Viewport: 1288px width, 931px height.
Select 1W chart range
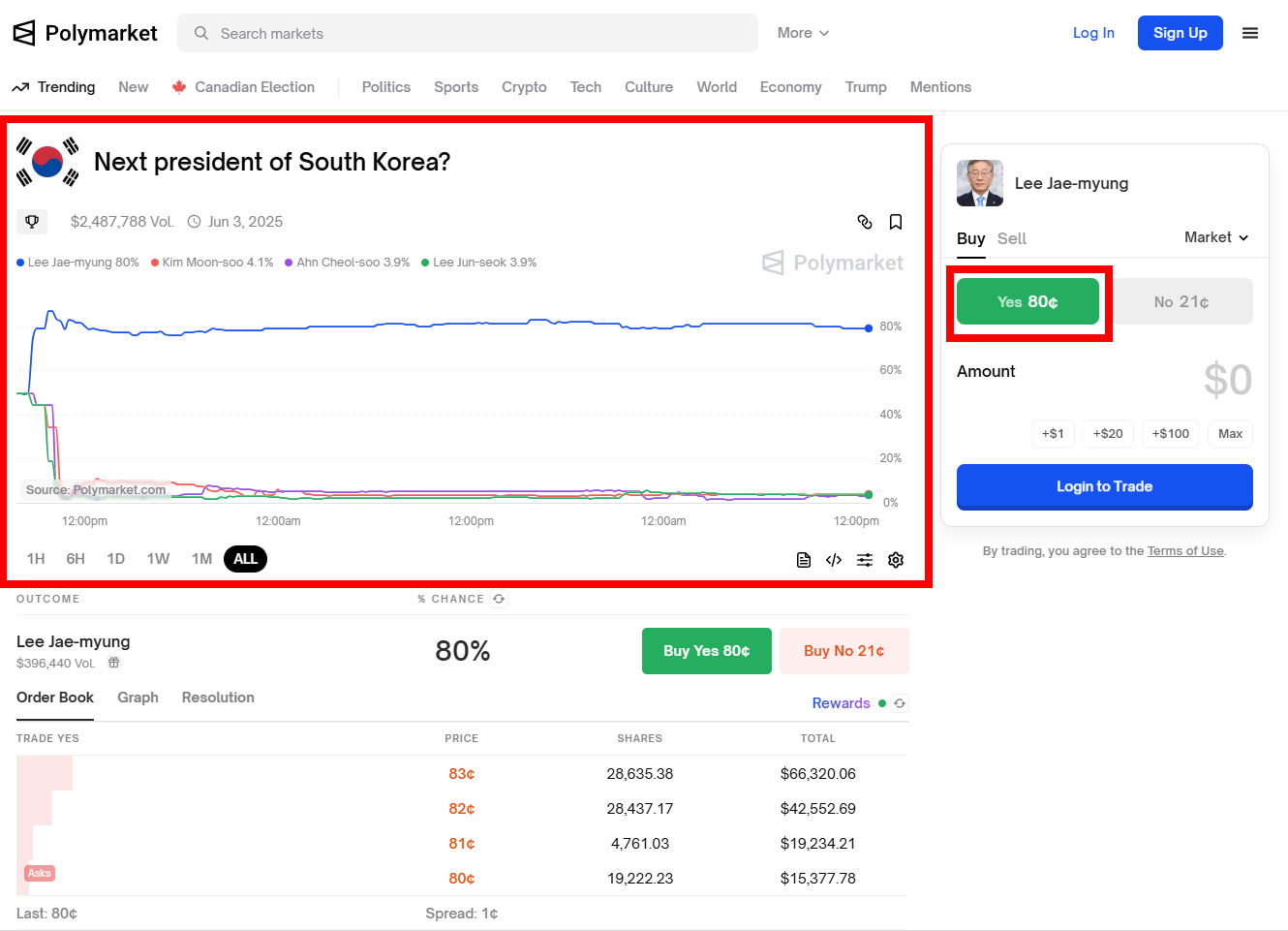click(x=158, y=559)
